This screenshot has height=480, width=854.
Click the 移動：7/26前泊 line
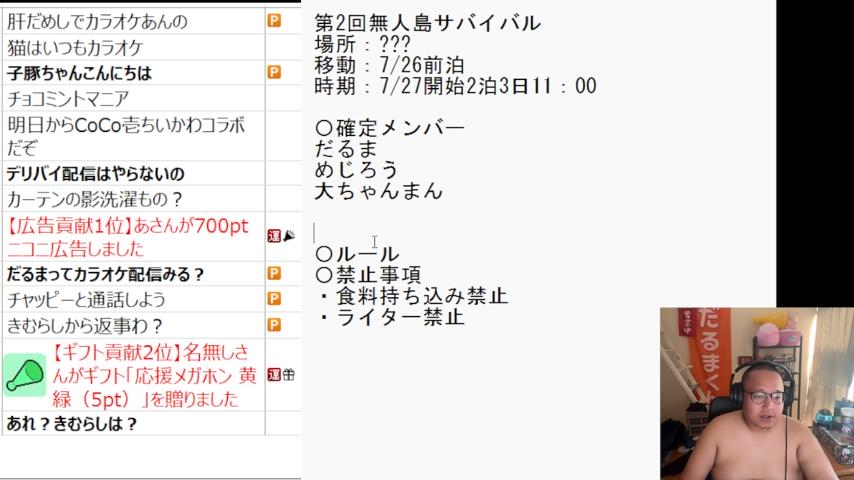point(389,65)
